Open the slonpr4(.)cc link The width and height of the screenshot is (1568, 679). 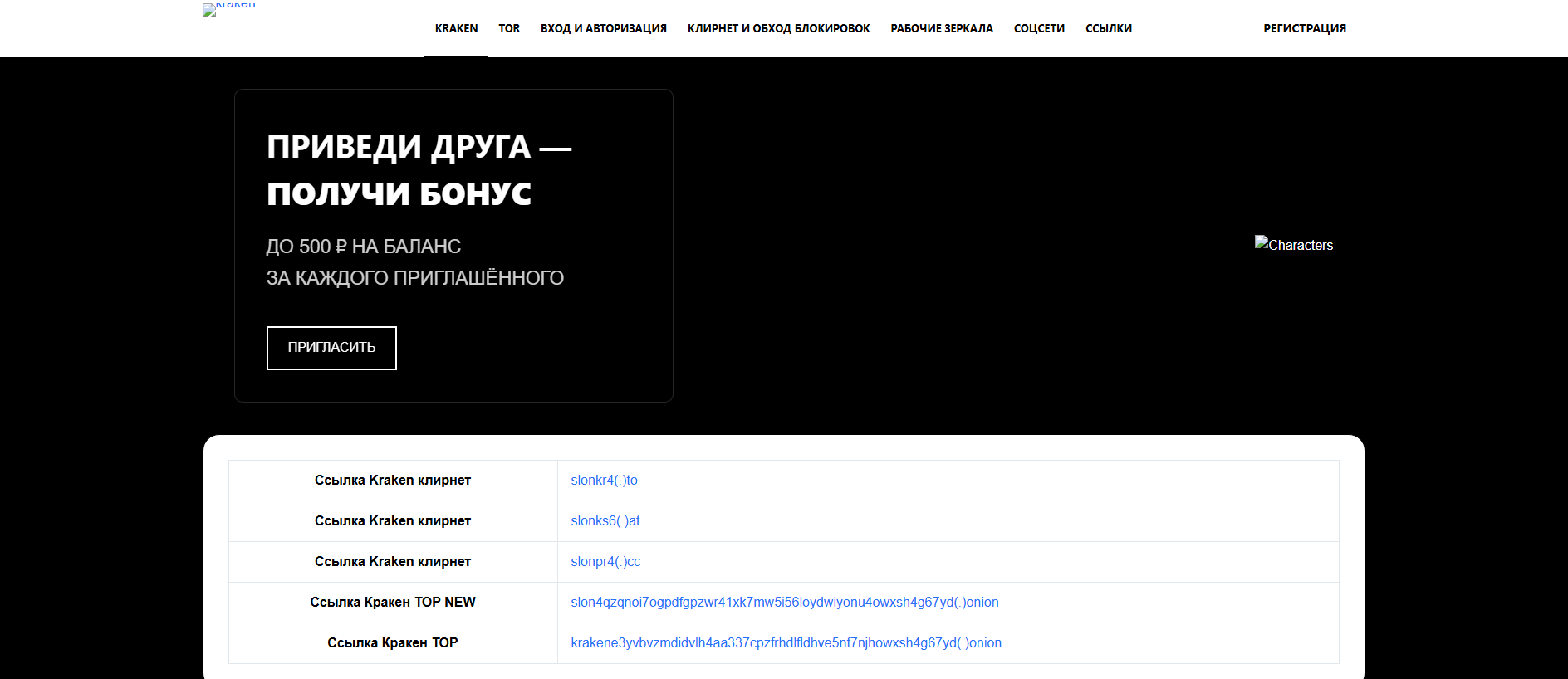coord(605,561)
